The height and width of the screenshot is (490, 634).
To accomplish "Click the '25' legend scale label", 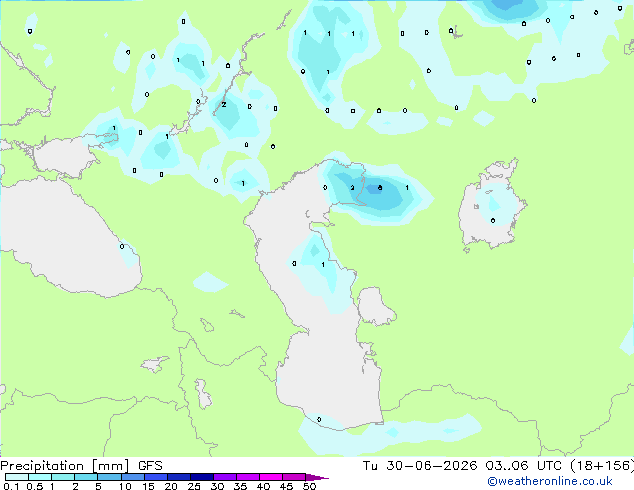I will 194,486.
